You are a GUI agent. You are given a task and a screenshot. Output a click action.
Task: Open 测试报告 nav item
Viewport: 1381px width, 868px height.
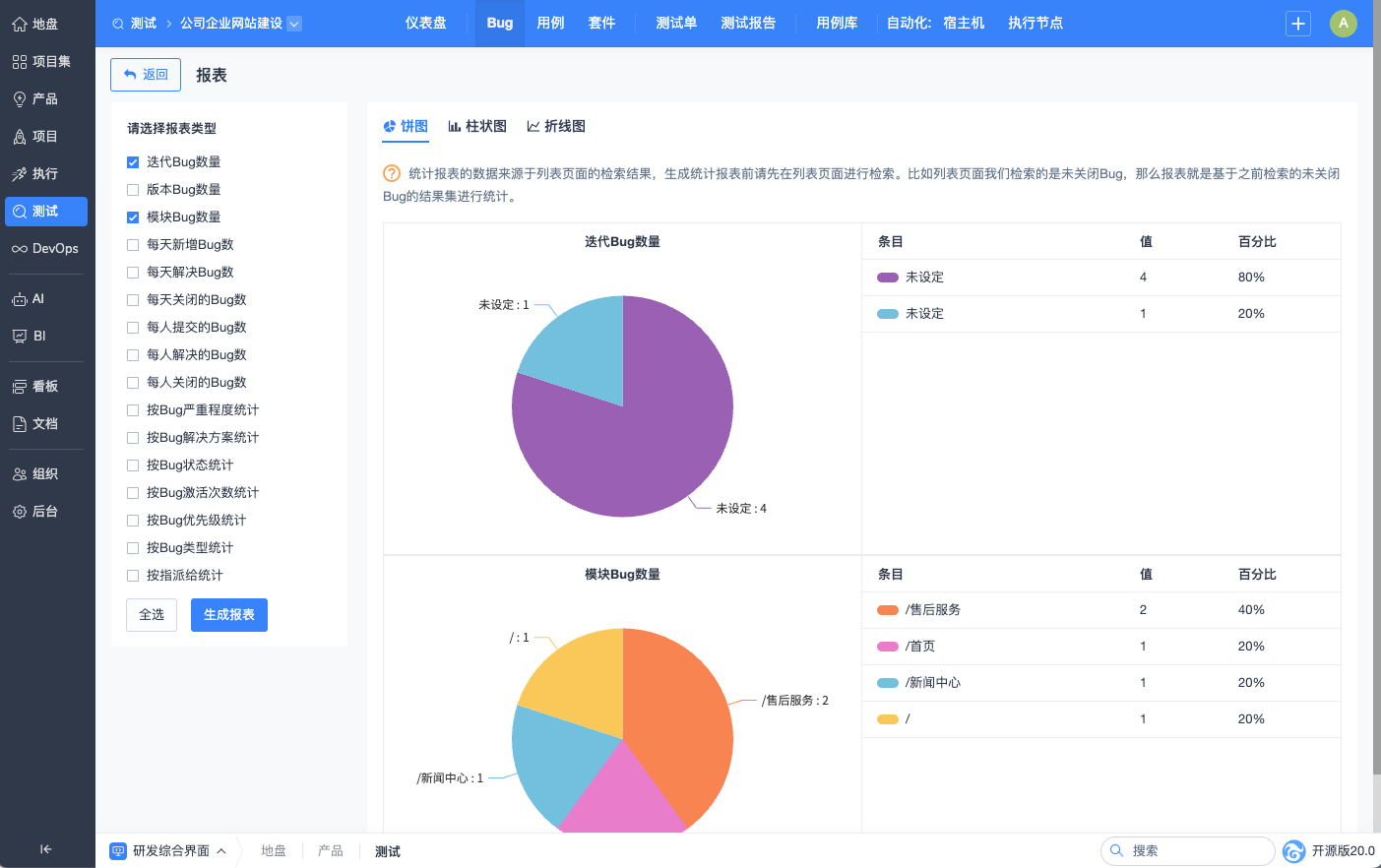click(x=748, y=23)
